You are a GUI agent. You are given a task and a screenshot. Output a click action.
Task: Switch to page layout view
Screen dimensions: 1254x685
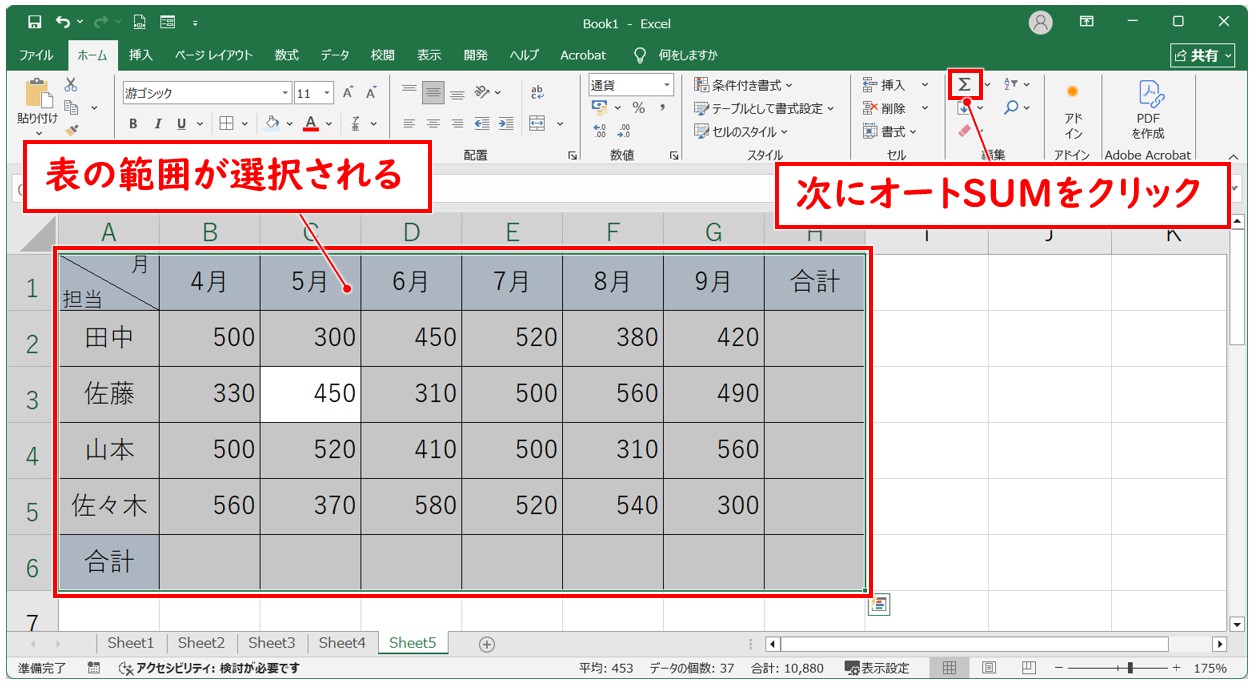988,668
